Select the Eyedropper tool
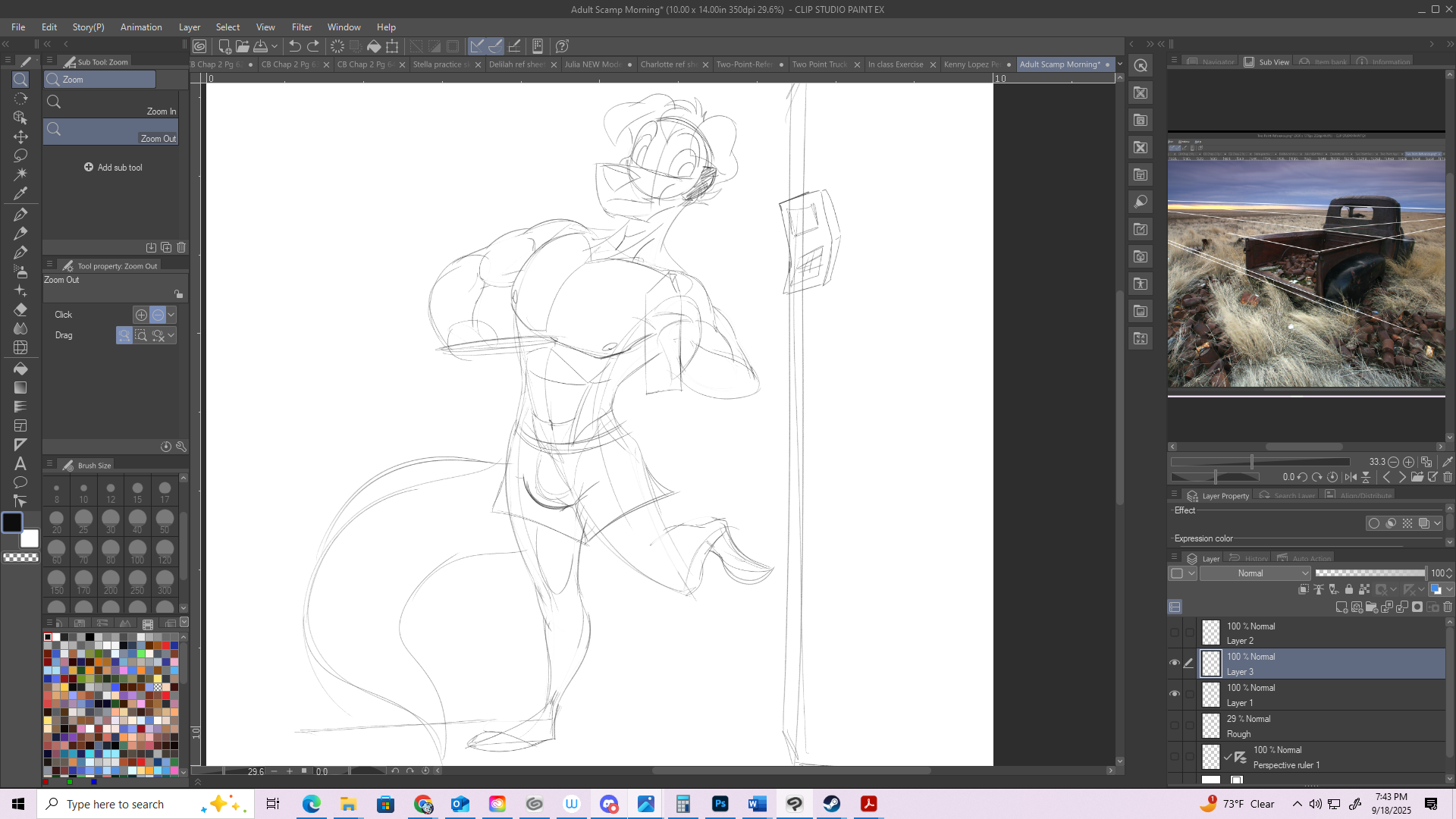Screen dimensions: 1456x819 point(20,193)
